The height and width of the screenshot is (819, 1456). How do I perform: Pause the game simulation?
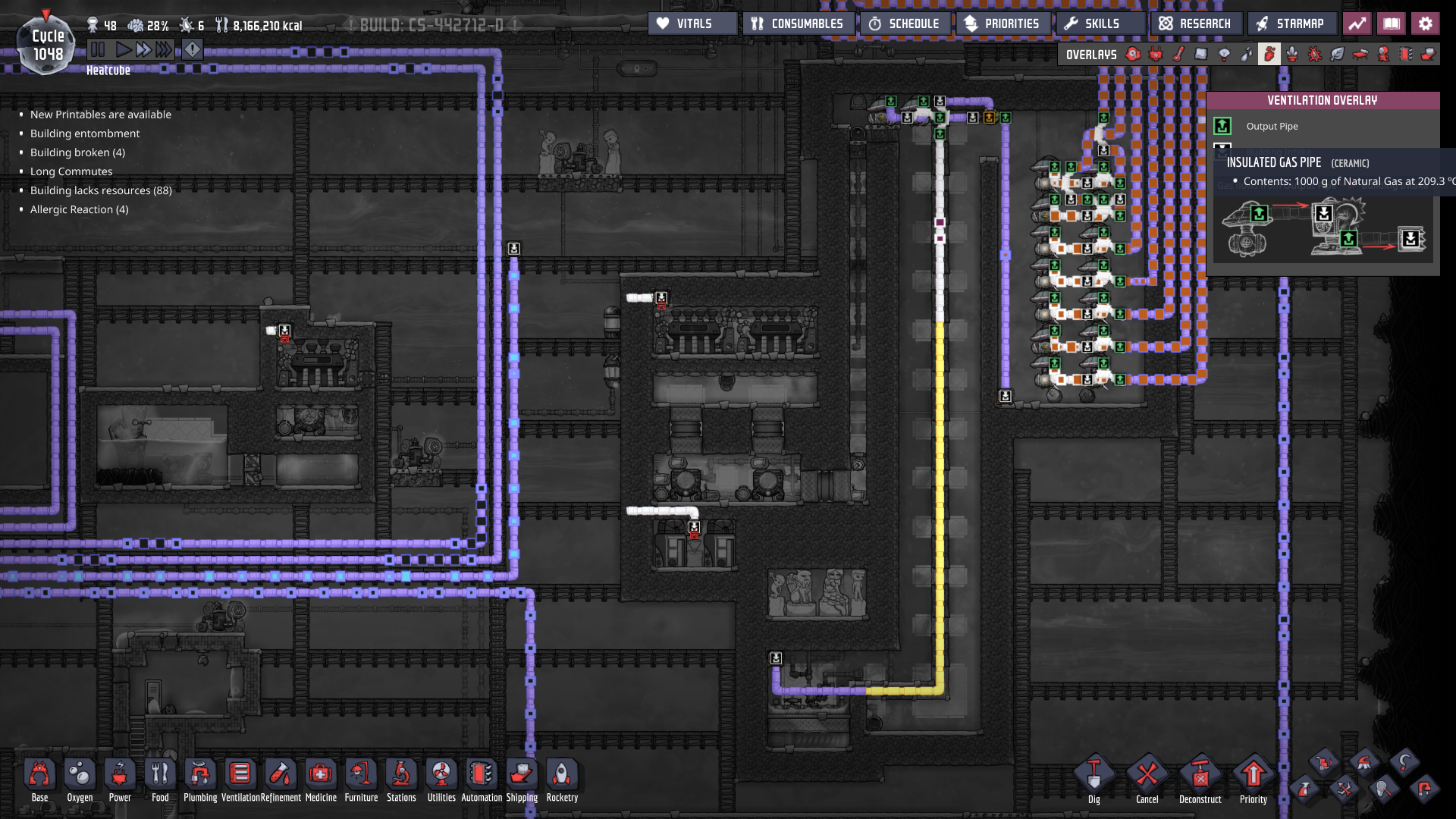98,50
